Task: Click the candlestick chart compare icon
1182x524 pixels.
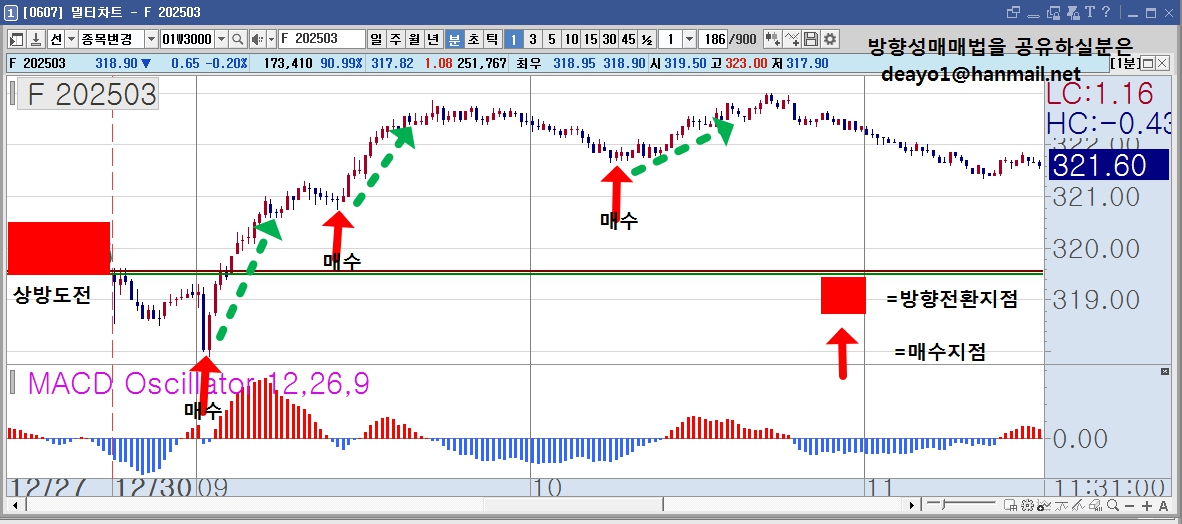Action: (x=773, y=39)
